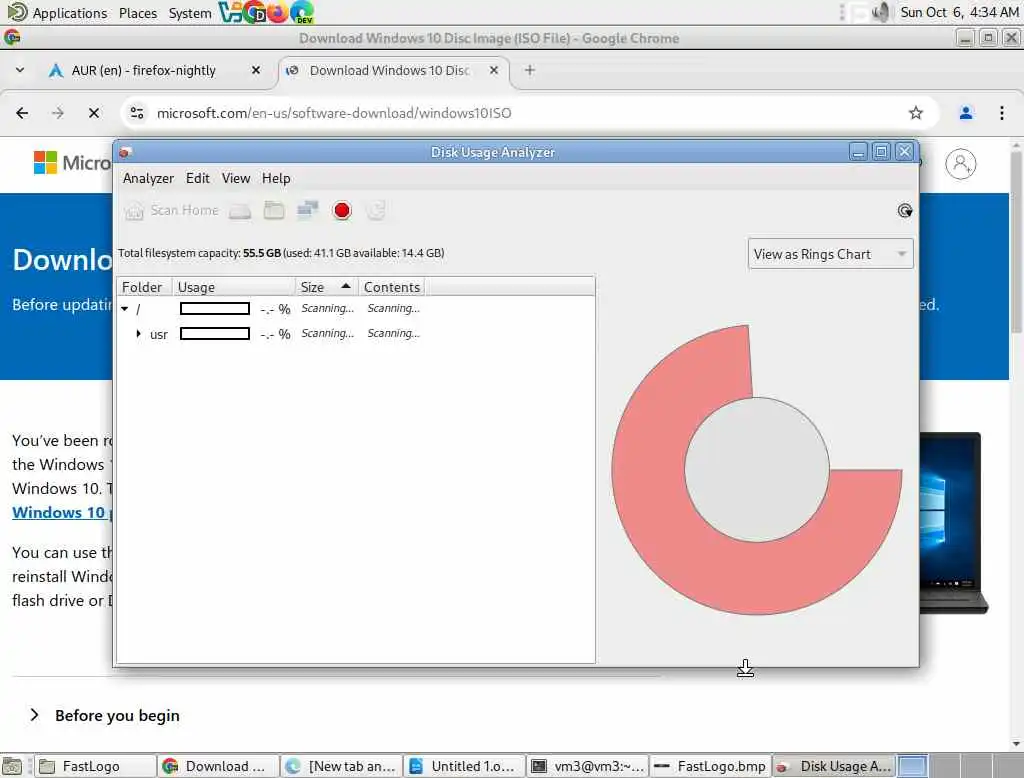Click the Chrome address bar URL
The image size is (1024, 778).
pyautogui.click(x=334, y=113)
